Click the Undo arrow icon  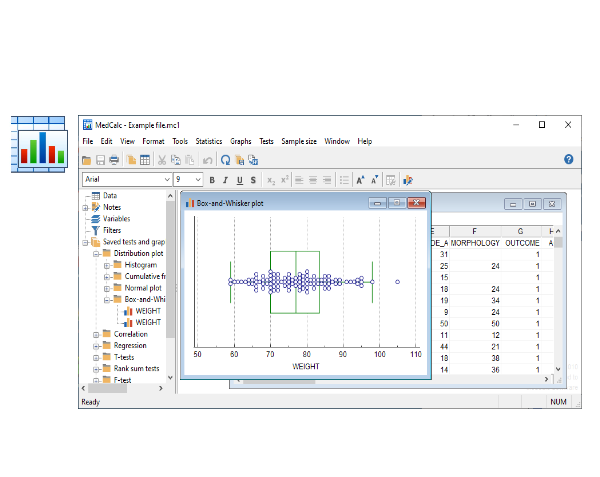coord(207,160)
